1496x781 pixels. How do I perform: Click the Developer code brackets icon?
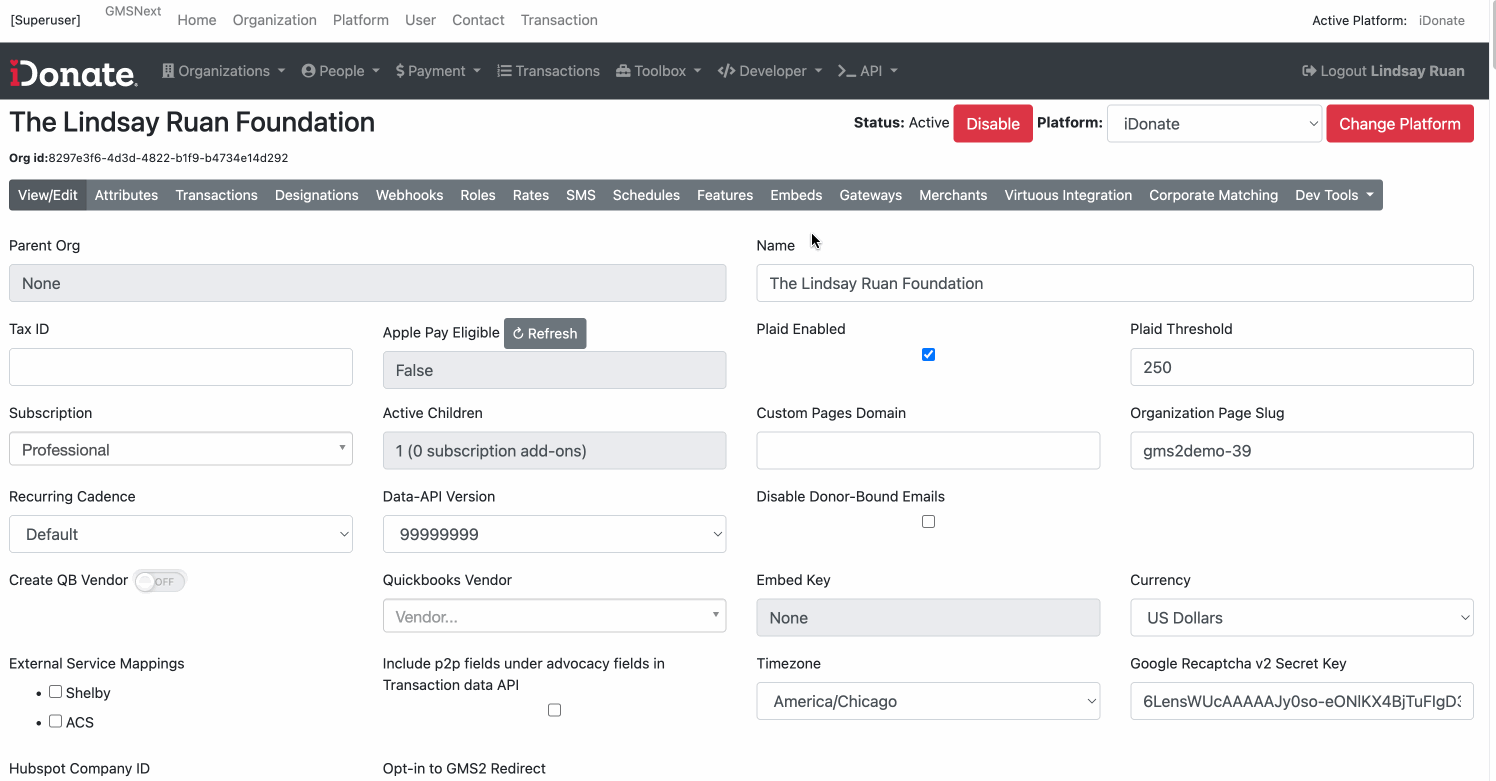pos(726,71)
